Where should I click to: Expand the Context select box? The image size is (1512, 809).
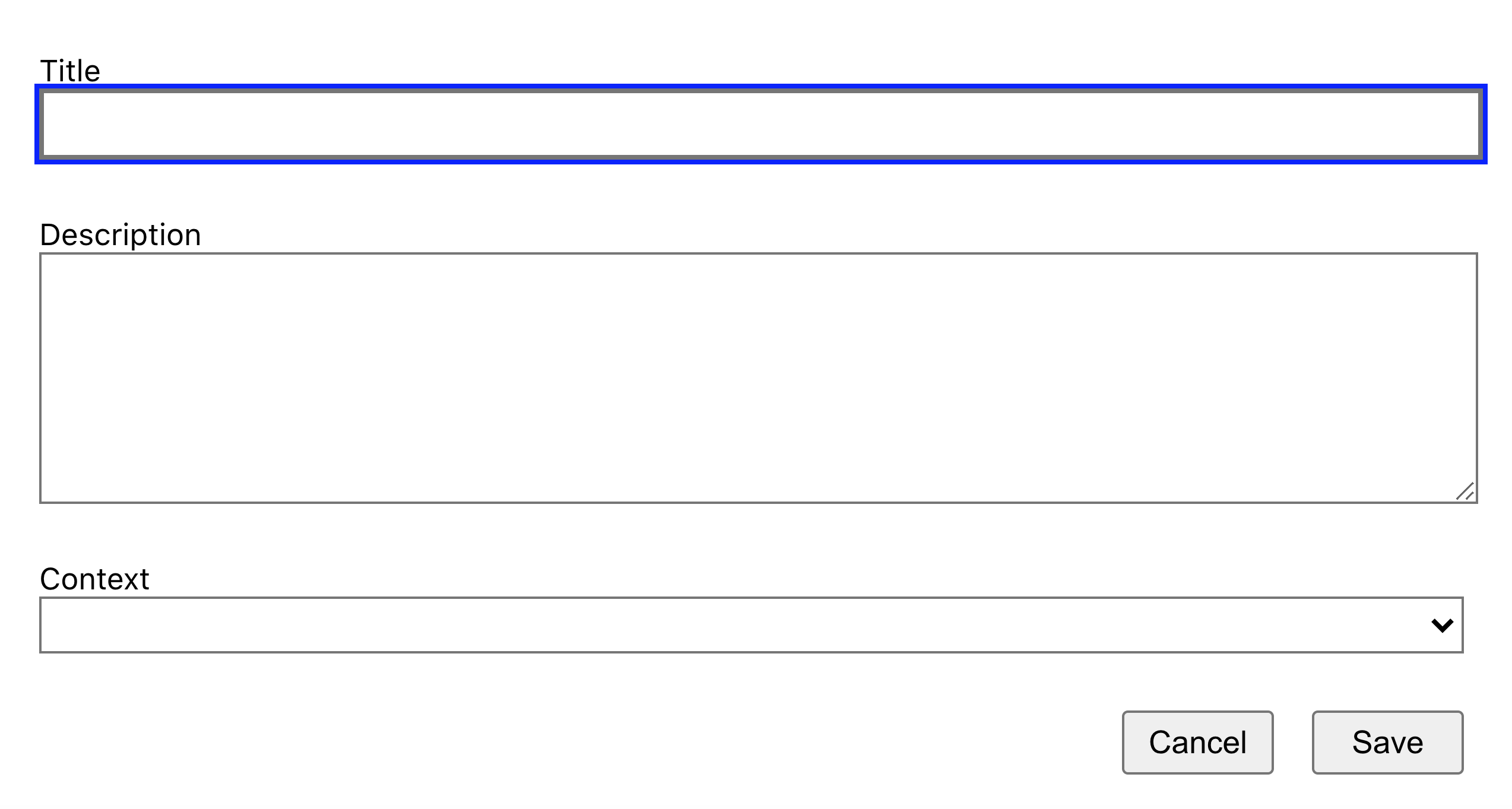click(751, 625)
